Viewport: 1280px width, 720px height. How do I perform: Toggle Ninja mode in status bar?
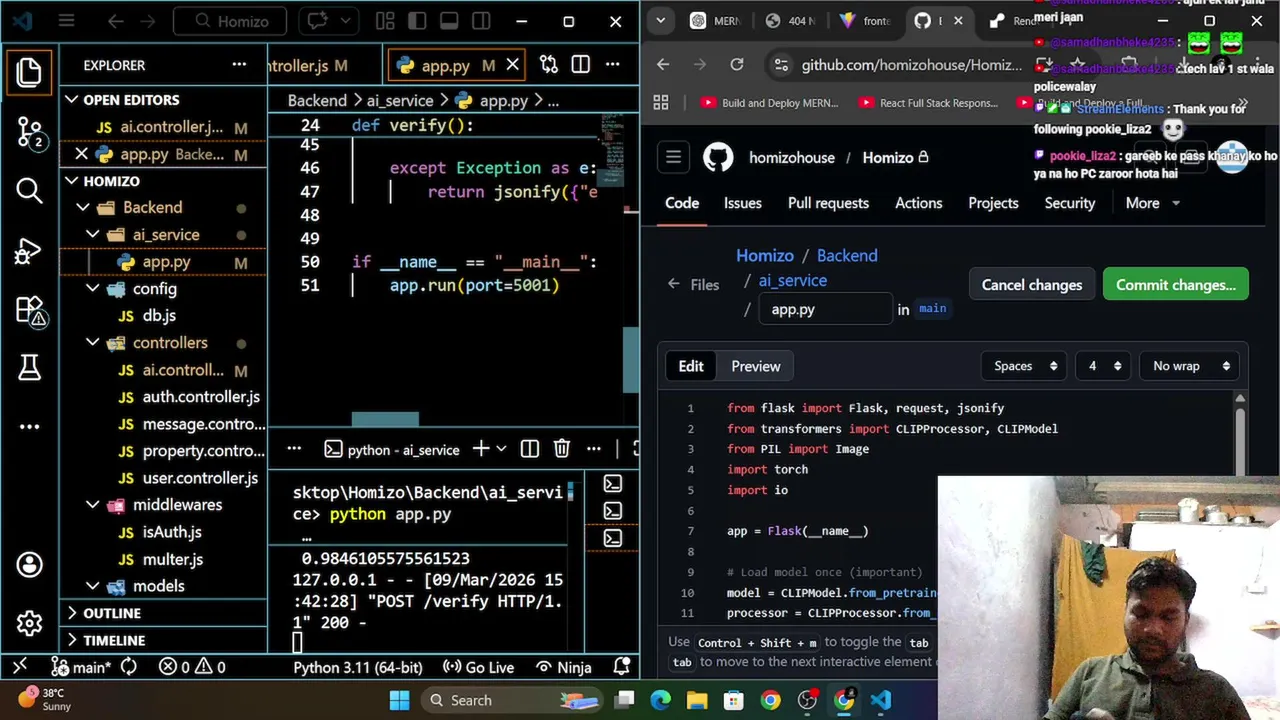coord(564,667)
